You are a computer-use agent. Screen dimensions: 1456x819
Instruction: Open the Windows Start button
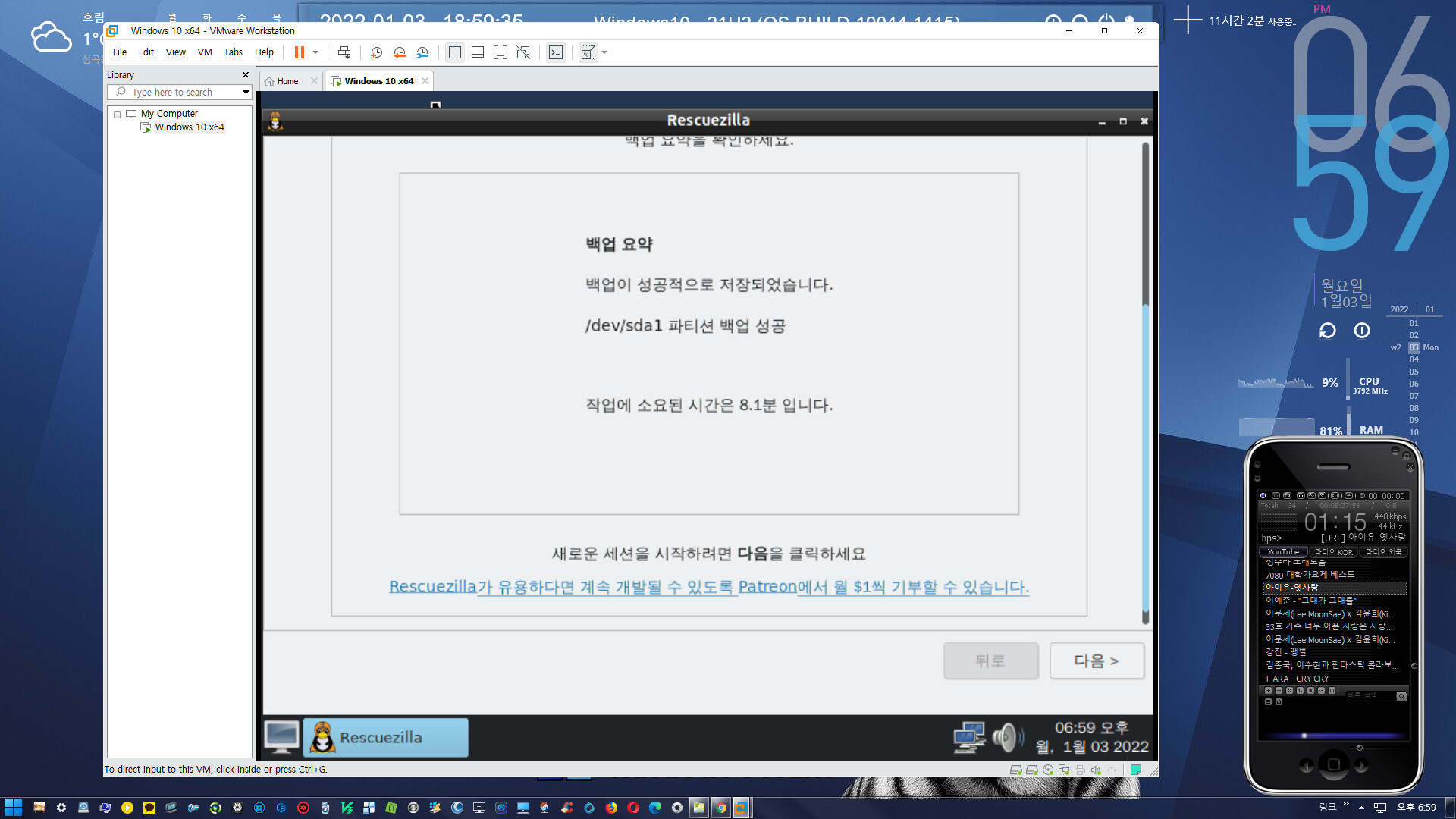13,808
